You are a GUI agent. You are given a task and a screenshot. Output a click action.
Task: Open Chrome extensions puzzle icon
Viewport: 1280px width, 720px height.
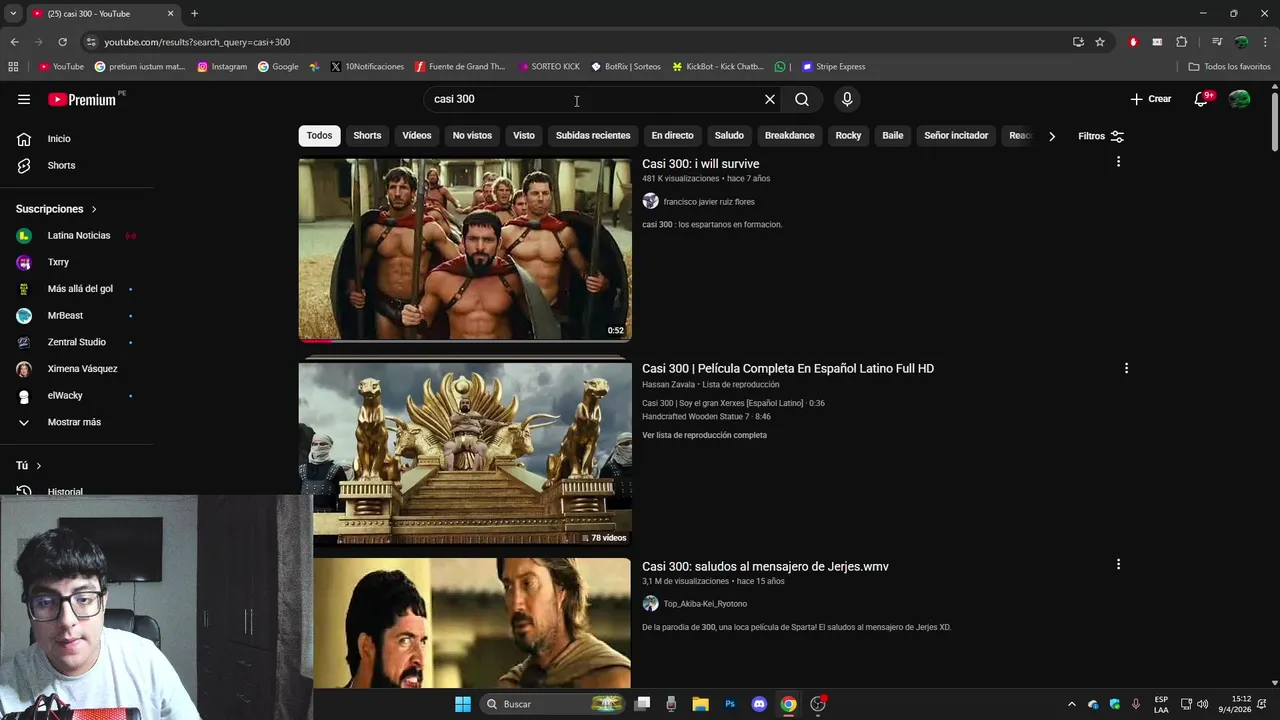click(x=1181, y=42)
